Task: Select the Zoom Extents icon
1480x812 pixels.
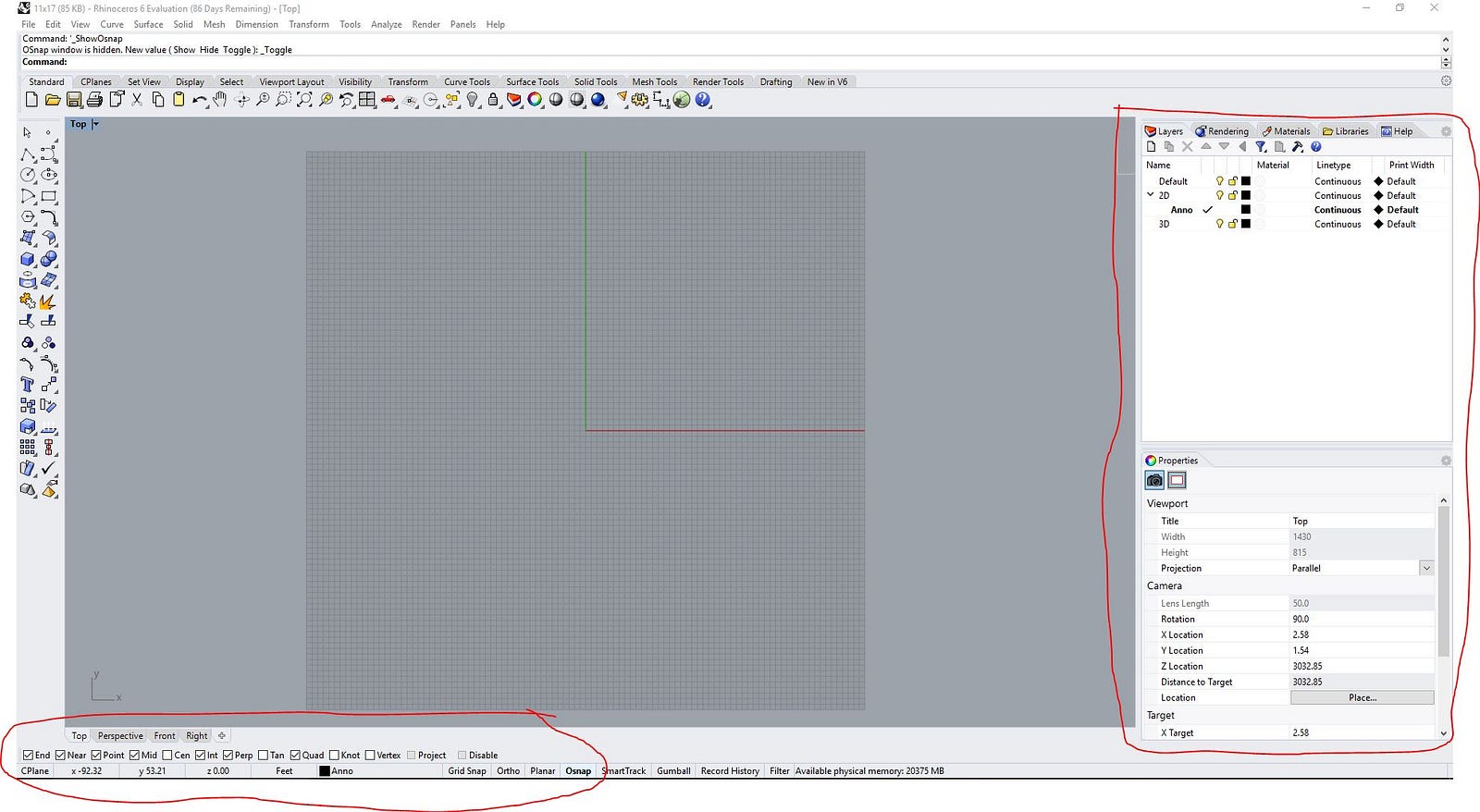Action: coord(304,99)
